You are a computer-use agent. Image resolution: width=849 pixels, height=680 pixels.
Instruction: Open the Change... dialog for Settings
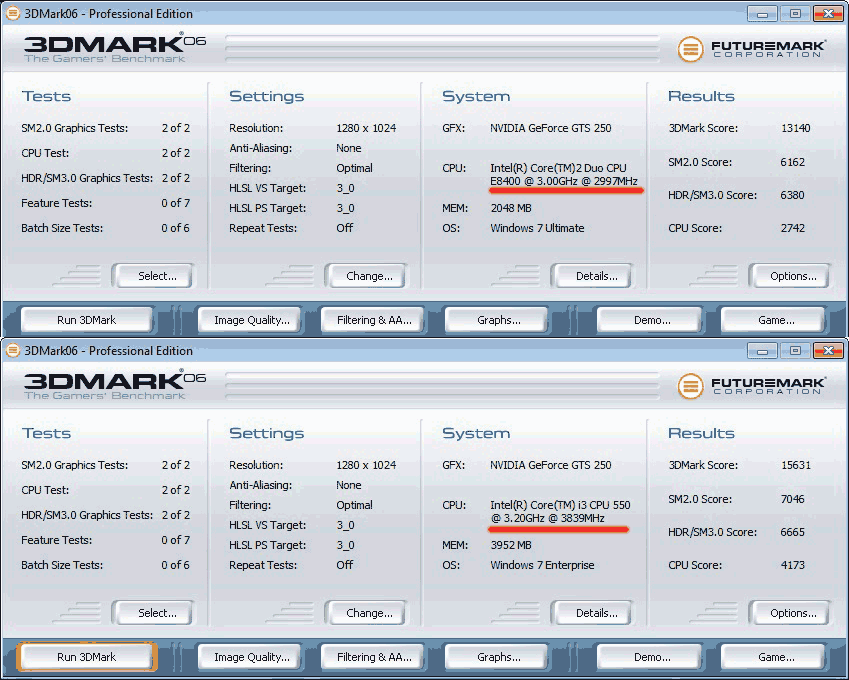[367, 275]
